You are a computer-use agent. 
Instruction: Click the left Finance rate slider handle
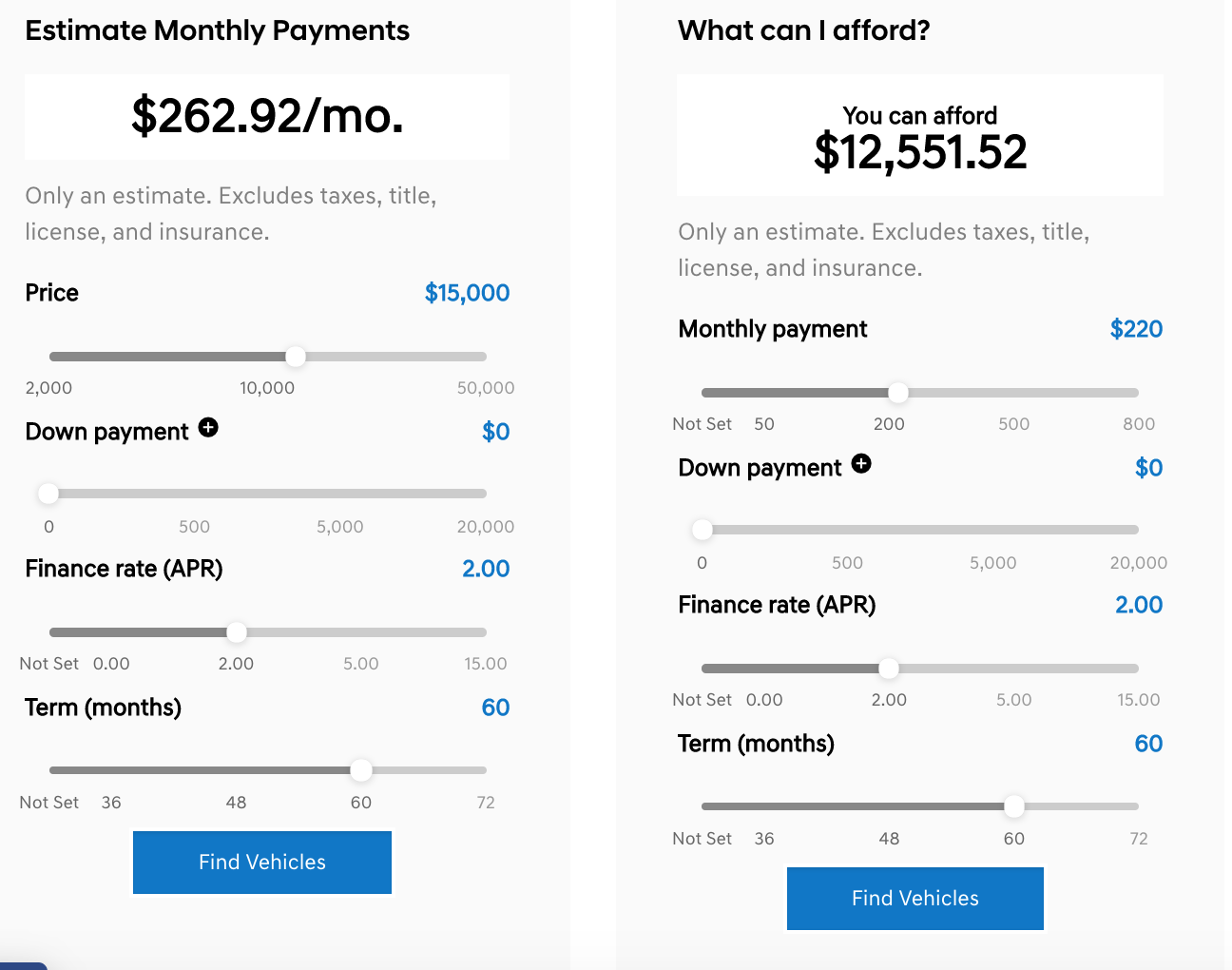[x=237, y=632]
